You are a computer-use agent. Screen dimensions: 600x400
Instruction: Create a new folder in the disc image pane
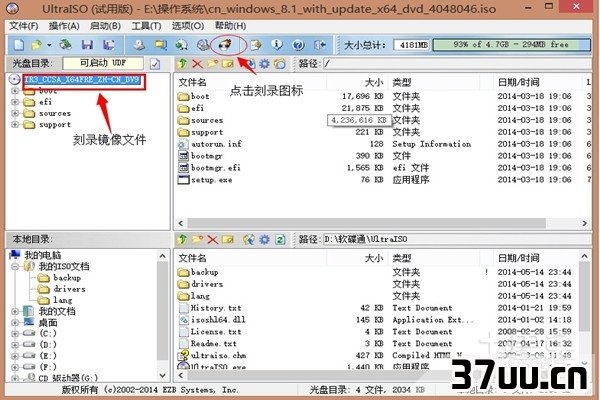(x=213, y=64)
